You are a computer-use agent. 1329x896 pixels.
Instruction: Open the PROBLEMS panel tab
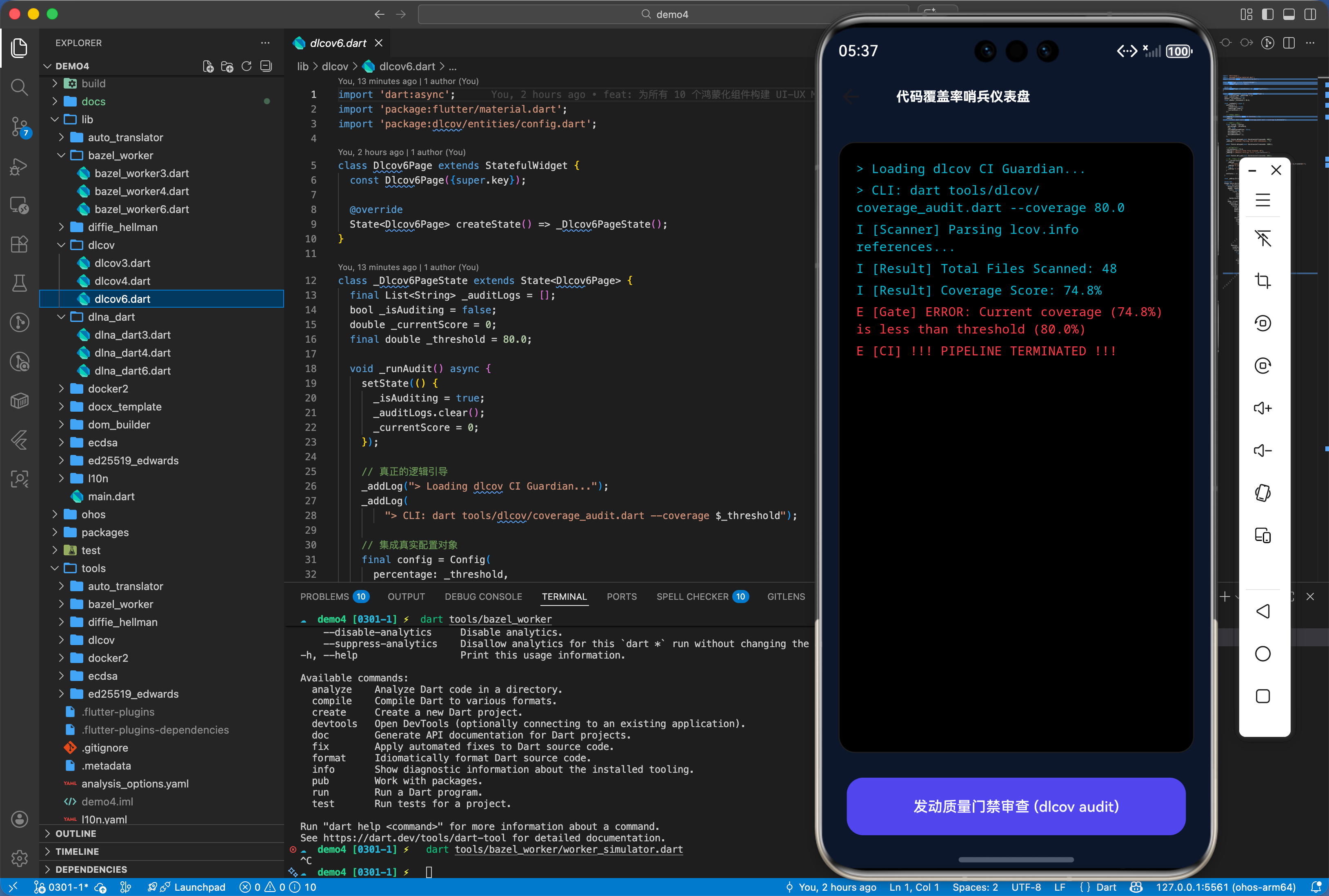coord(324,597)
